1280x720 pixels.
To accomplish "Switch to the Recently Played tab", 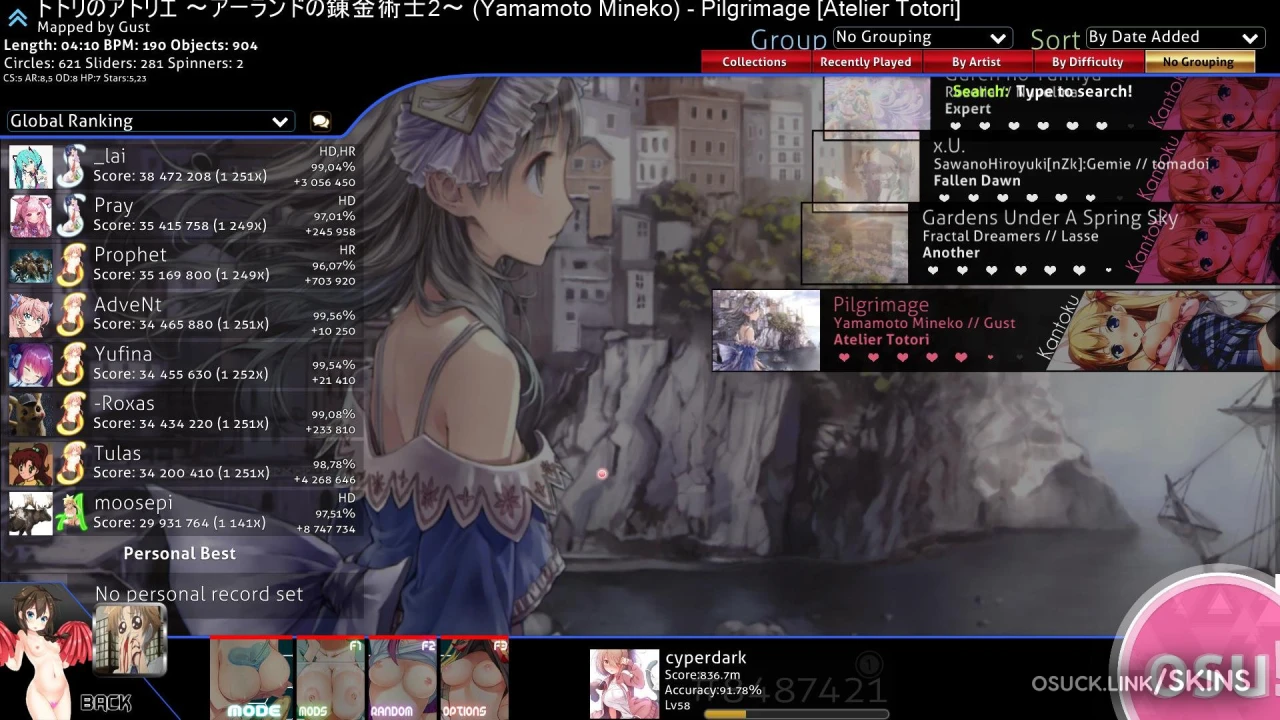I will point(865,62).
